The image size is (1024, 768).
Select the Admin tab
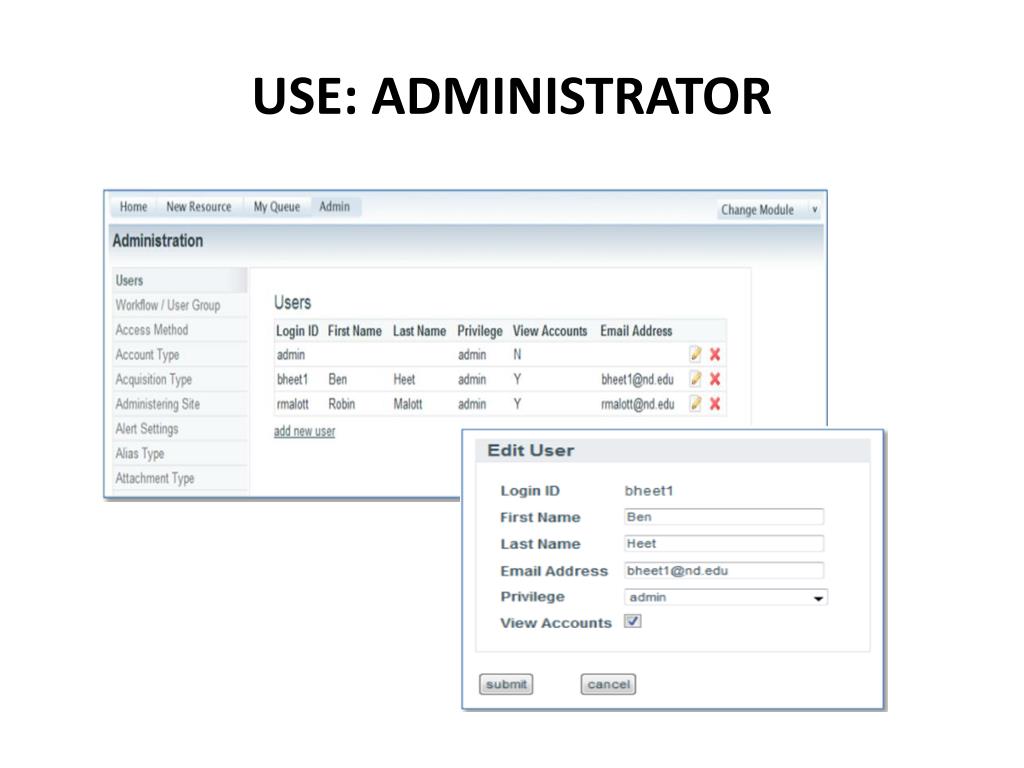(x=335, y=207)
